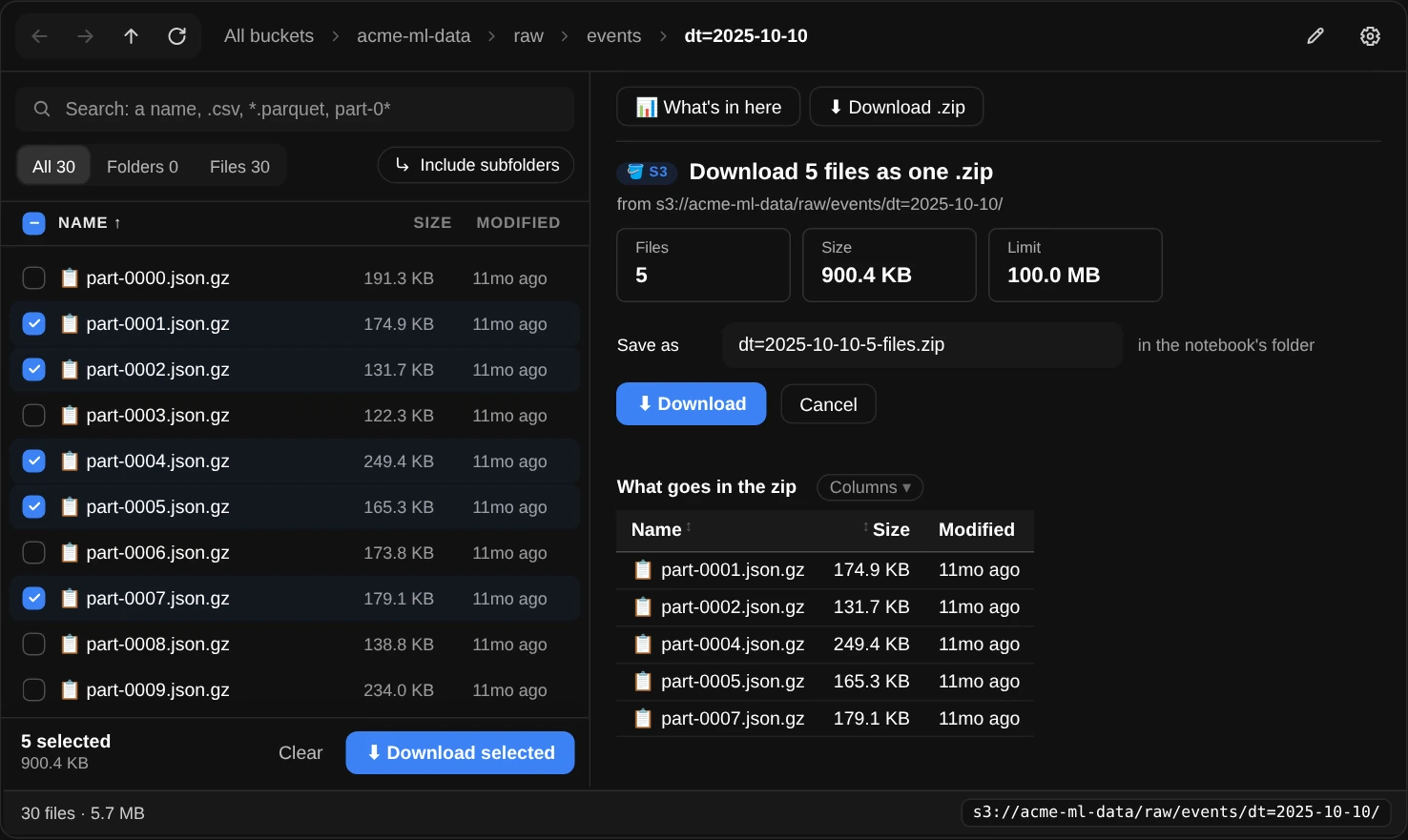Image resolution: width=1408 pixels, height=840 pixels.
Task: Sort zip contents by Size column
Action: coord(886,530)
